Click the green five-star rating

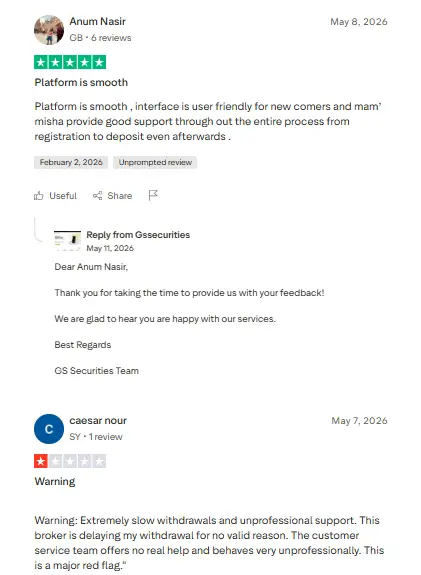(x=70, y=62)
